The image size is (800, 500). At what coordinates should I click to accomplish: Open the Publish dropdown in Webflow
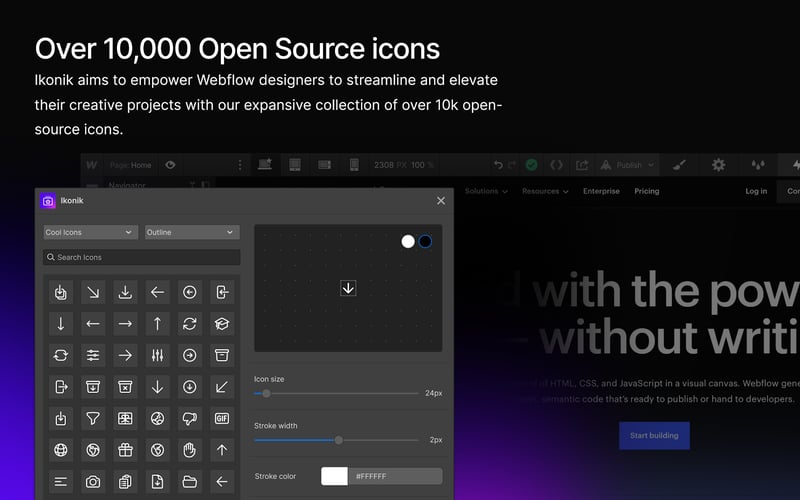(627, 165)
